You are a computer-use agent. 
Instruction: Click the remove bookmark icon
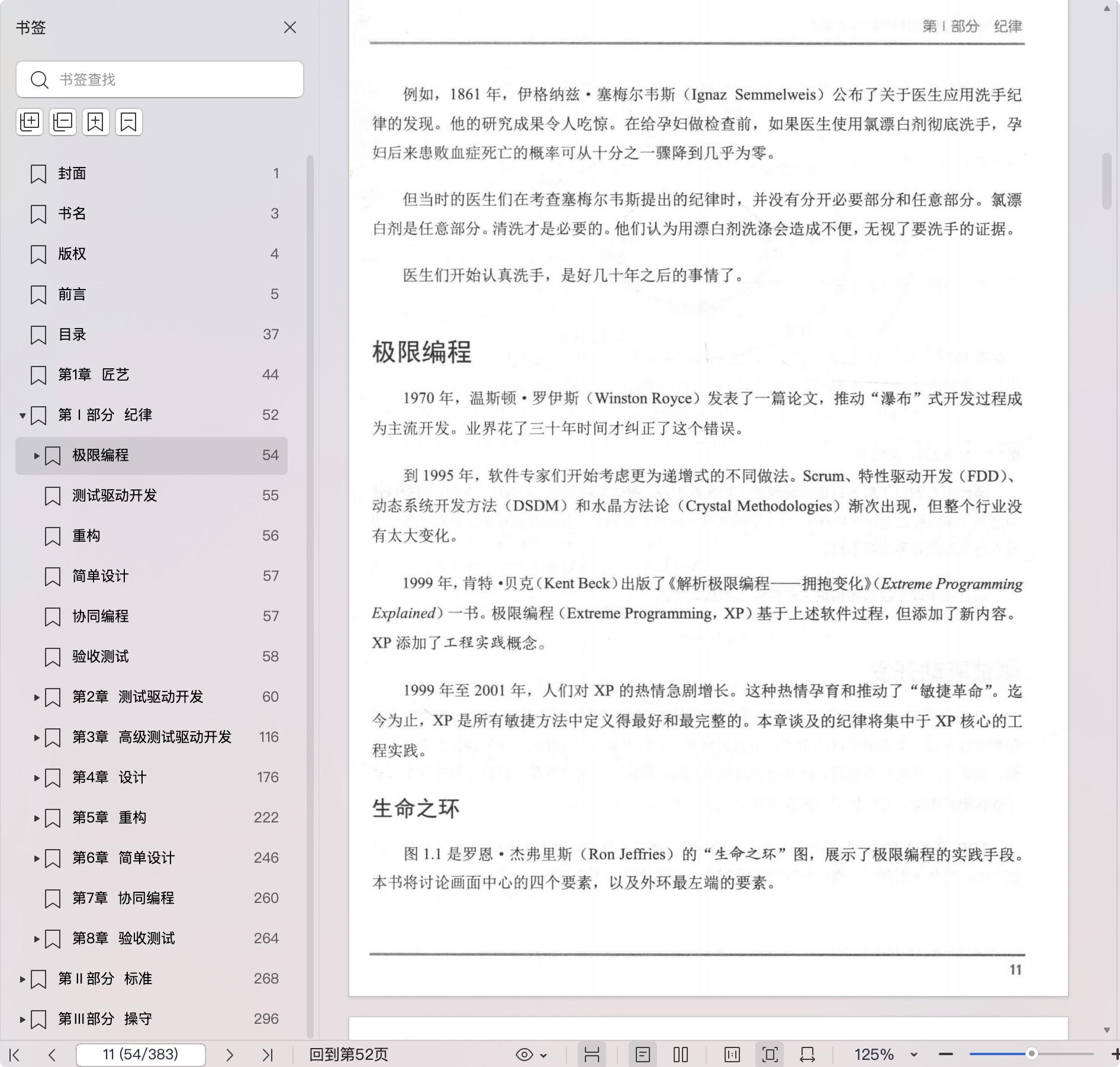pos(129,122)
